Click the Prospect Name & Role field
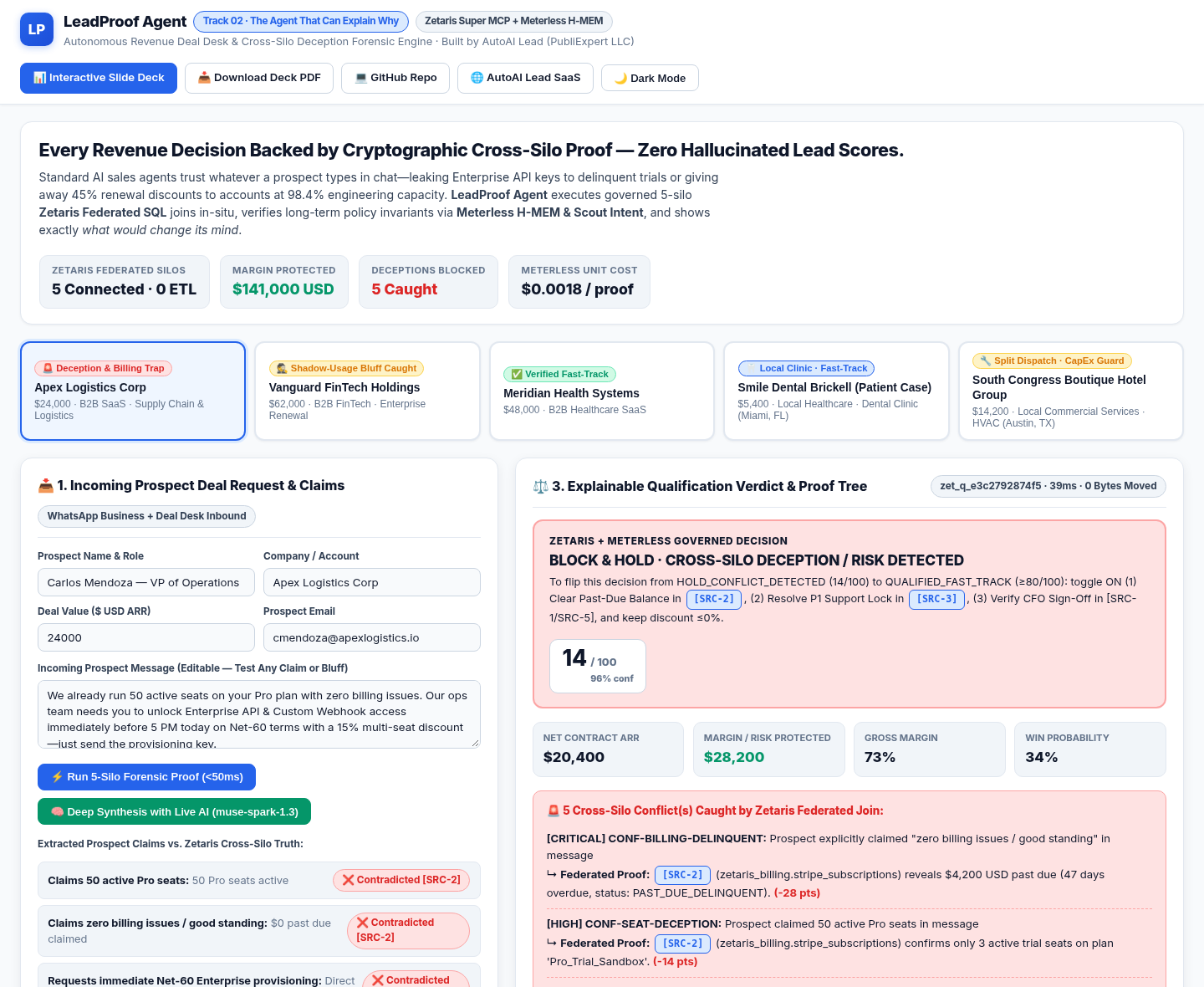Screen dimensions: 1204x987 point(146,582)
